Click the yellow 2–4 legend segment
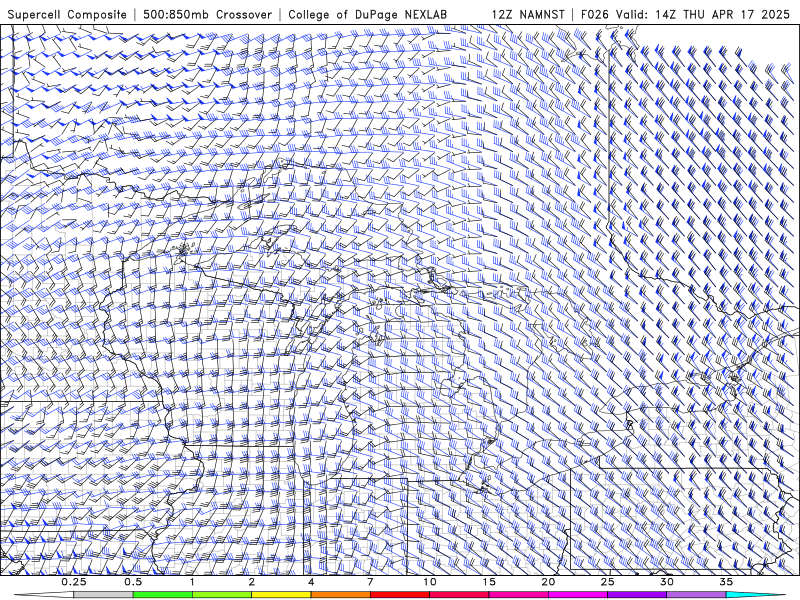This screenshot has width=800, height=600. coord(281,595)
